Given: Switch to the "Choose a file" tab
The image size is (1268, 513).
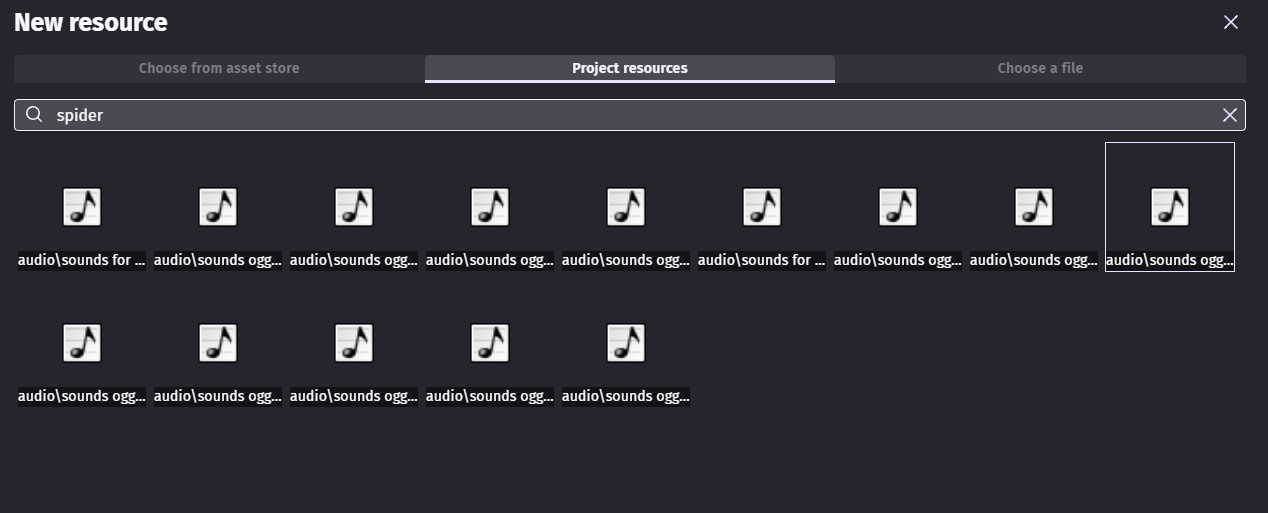Looking at the screenshot, I should click(x=1039, y=68).
